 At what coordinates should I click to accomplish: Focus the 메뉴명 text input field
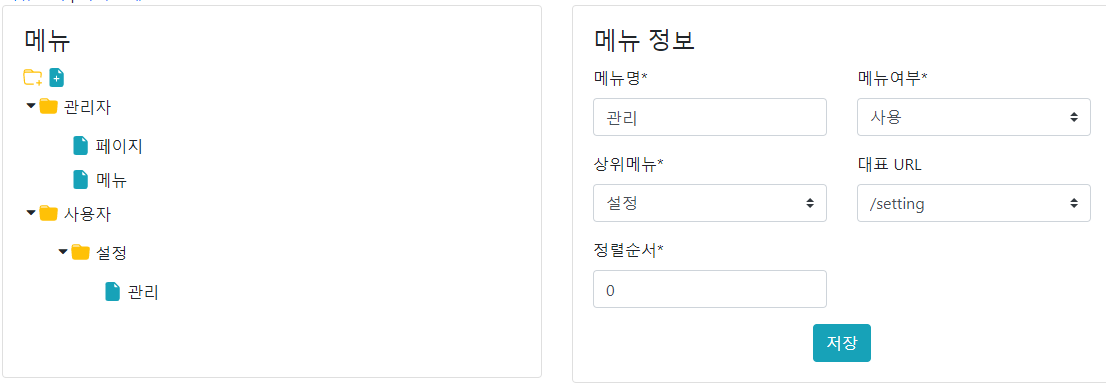pos(710,117)
